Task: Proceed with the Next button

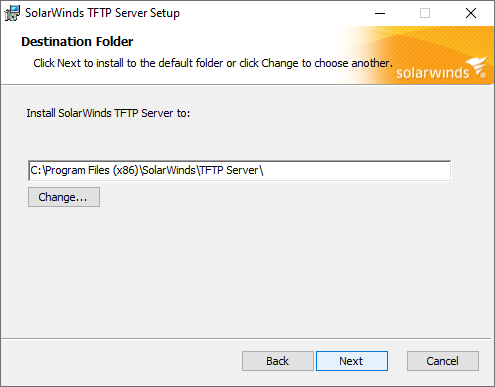Action: click(x=352, y=361)
